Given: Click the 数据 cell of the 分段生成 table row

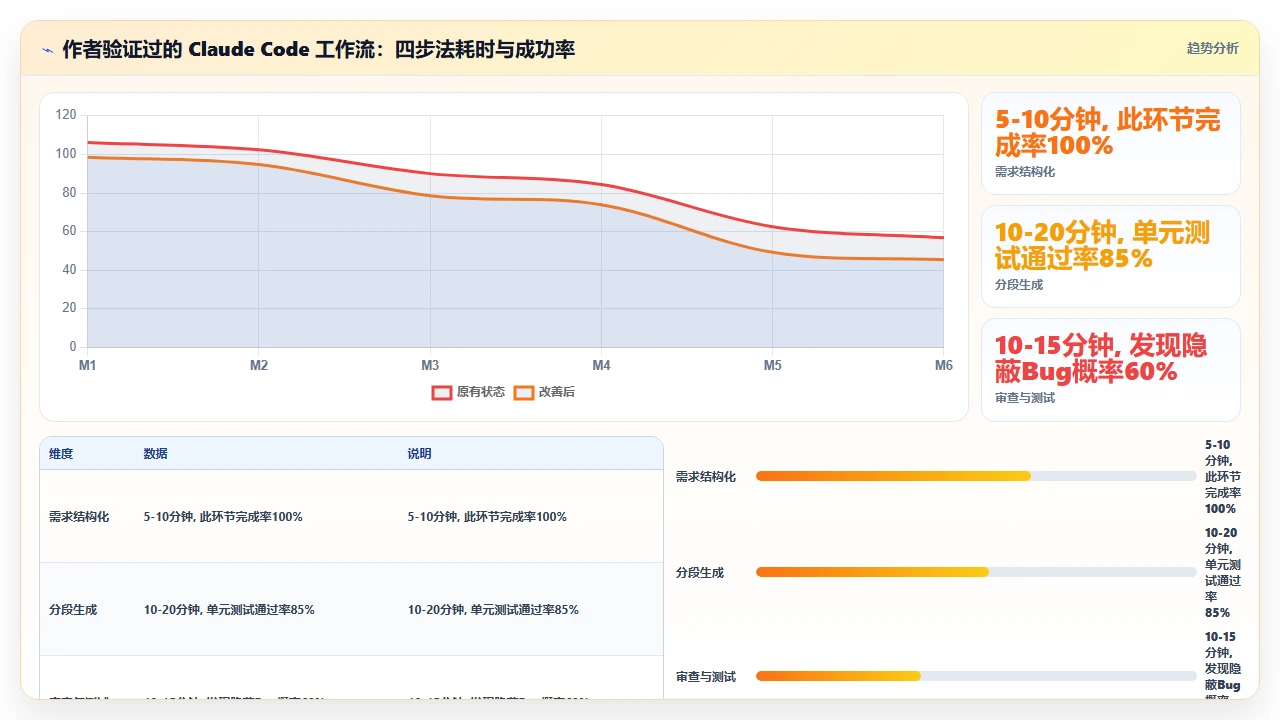Looking at the screenshot, I should [229, 610].
